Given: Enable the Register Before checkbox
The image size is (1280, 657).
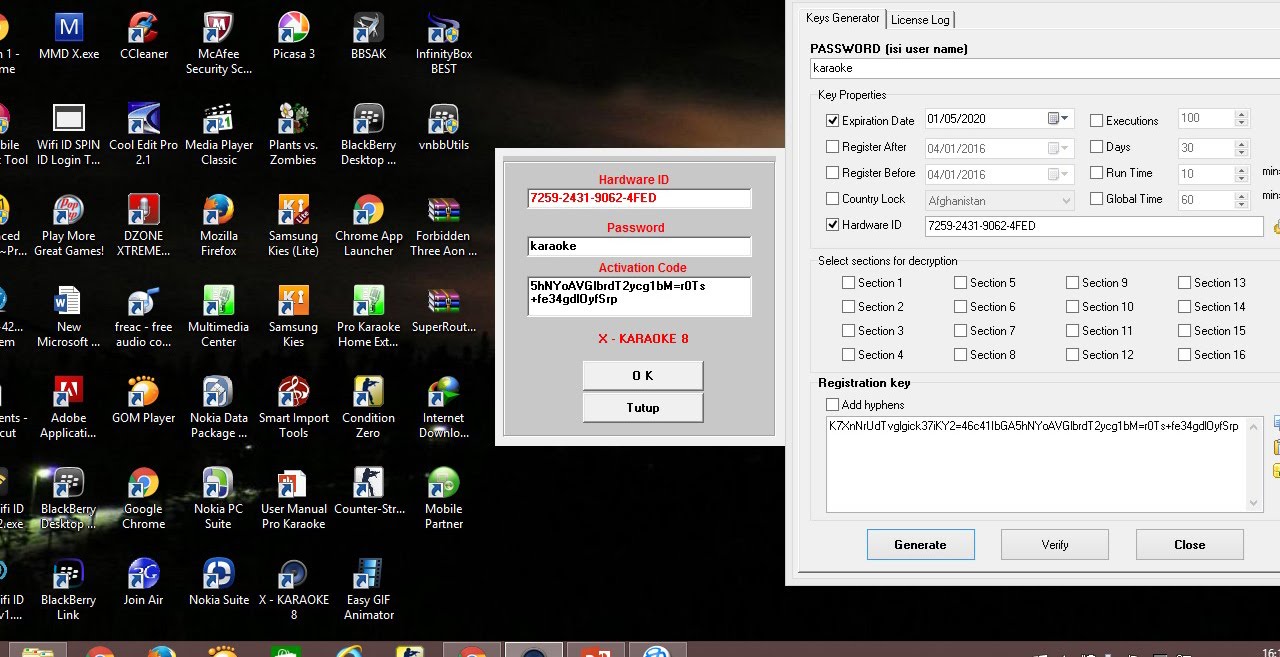Looking at the screenshot, I should click(833, 172).
